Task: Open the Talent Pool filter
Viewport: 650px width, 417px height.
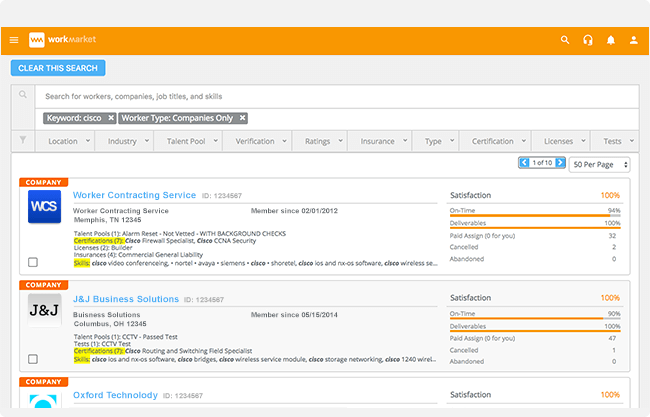Action: pyautogui.click(x=188, y=141)
